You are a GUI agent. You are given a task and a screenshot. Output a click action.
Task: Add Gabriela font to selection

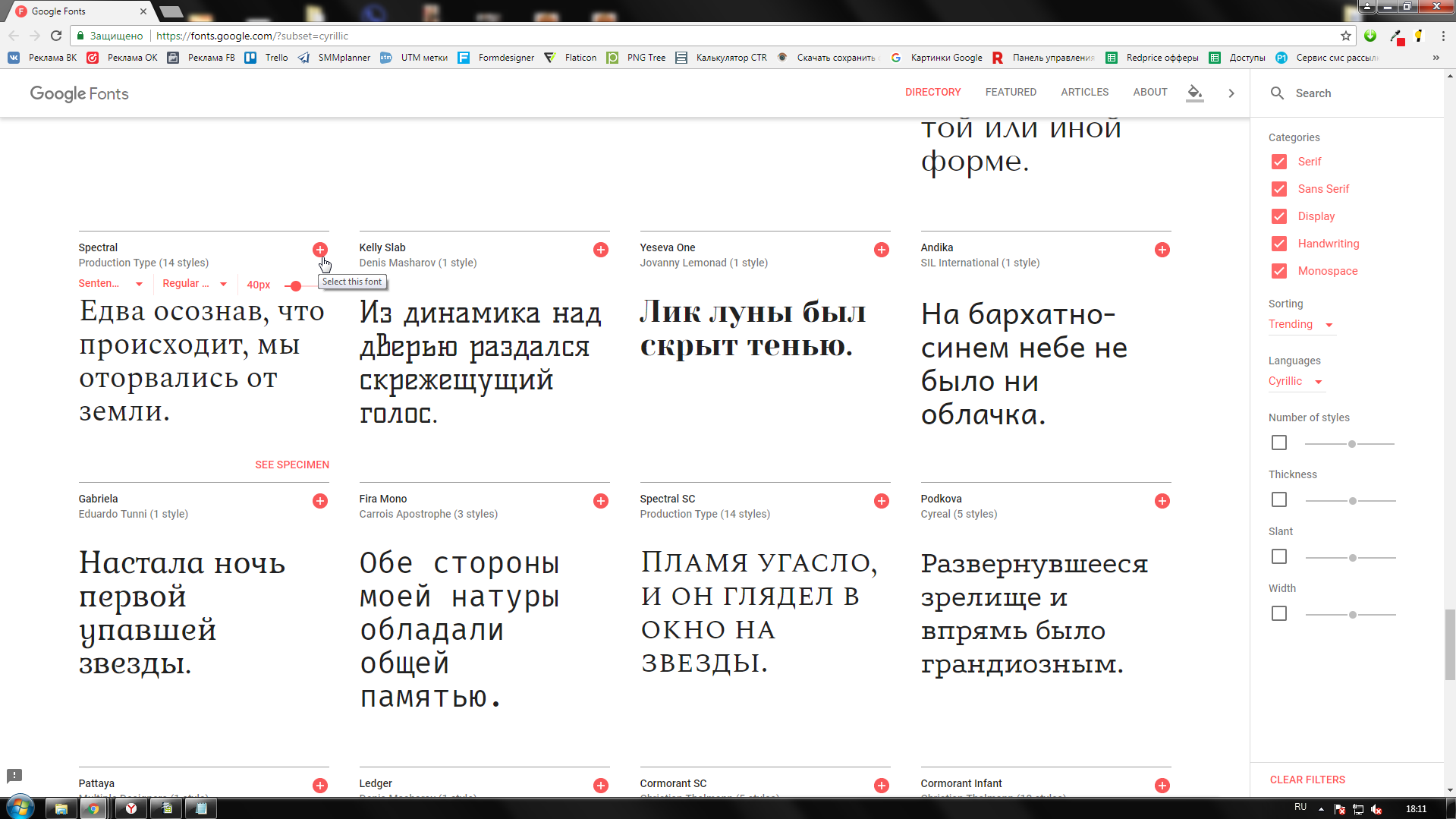click(x=320, y=501)
